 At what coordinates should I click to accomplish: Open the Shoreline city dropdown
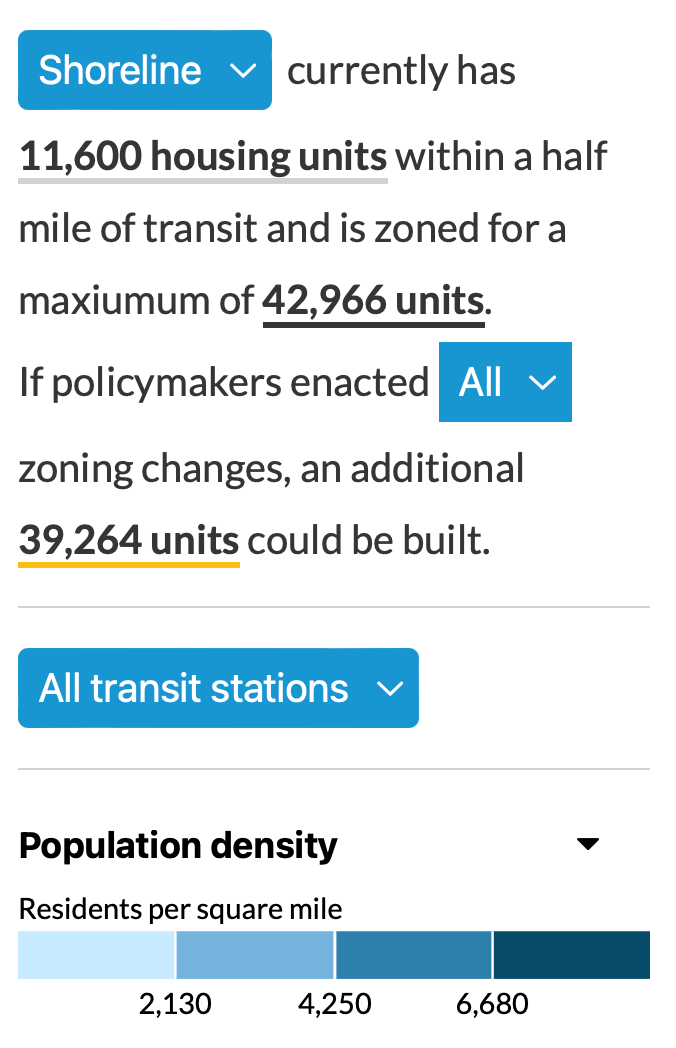click(x=144, y=70)
